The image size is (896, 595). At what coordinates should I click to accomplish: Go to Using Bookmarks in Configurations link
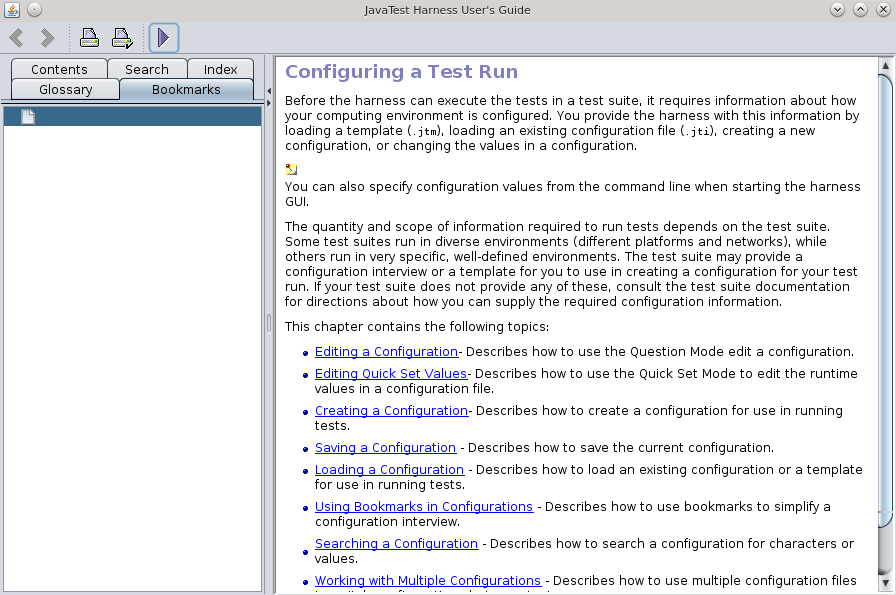(x=423, y=506)
